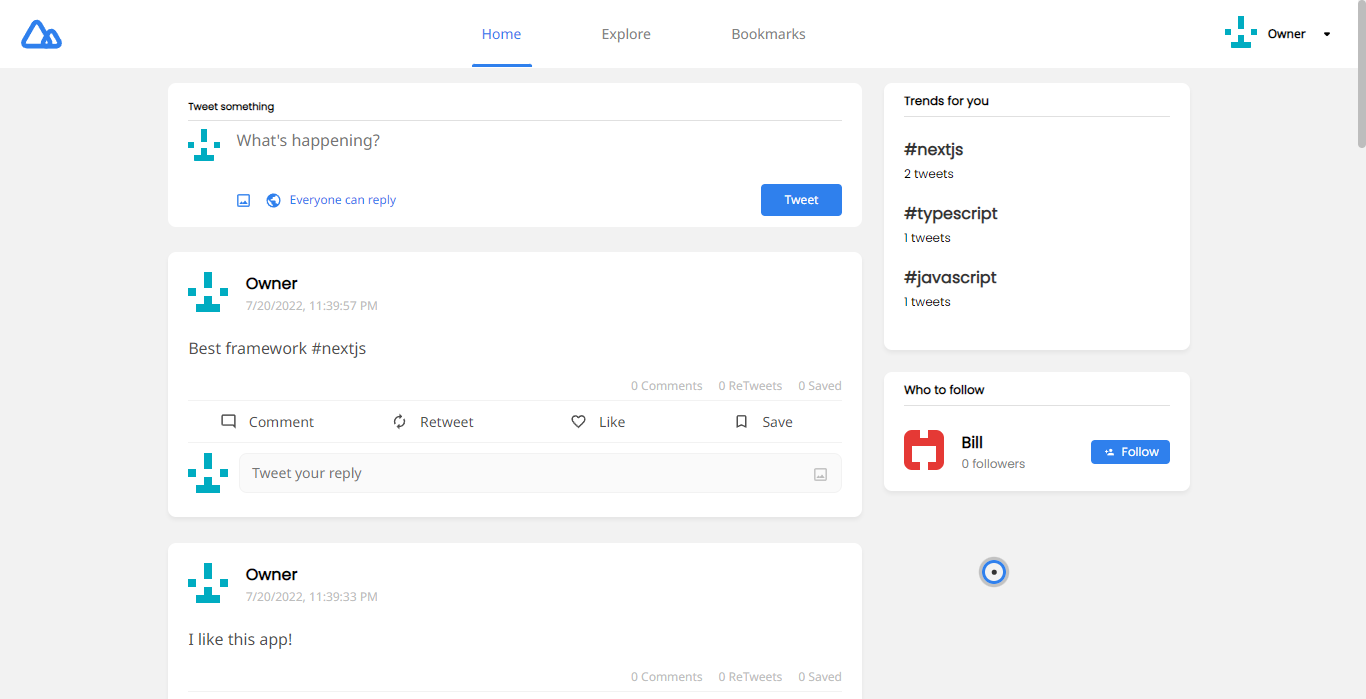Click the avatar on the "Best framework" tweet
This screenshot has width=1366, height=699.
click(208, 292)
